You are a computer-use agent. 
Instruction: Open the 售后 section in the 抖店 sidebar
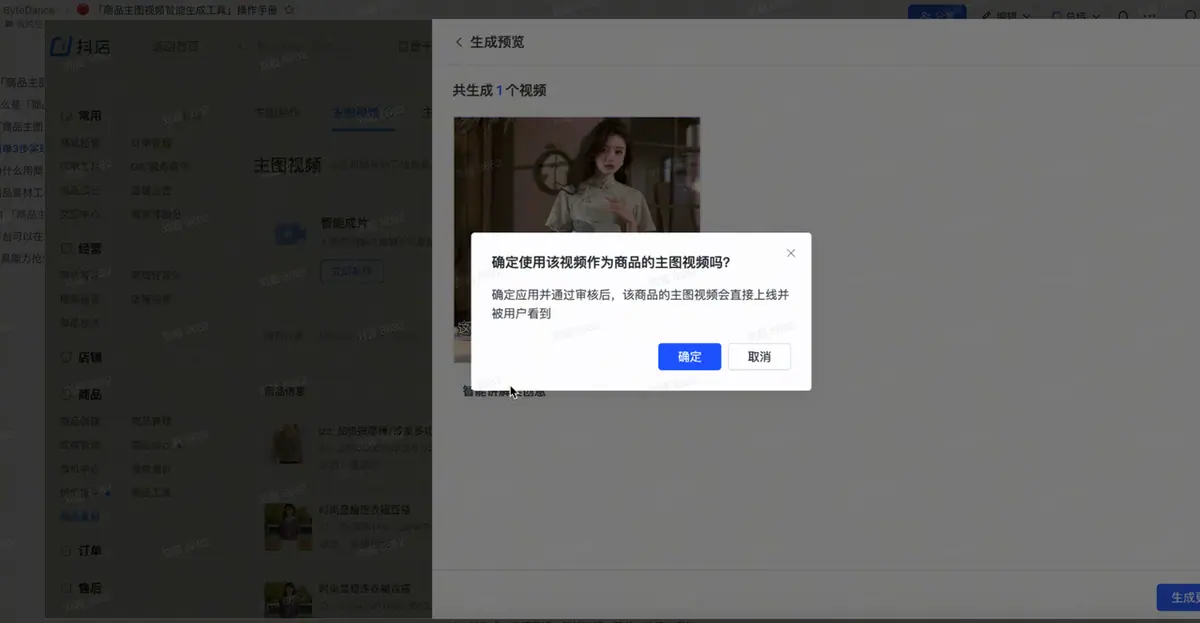82,588
